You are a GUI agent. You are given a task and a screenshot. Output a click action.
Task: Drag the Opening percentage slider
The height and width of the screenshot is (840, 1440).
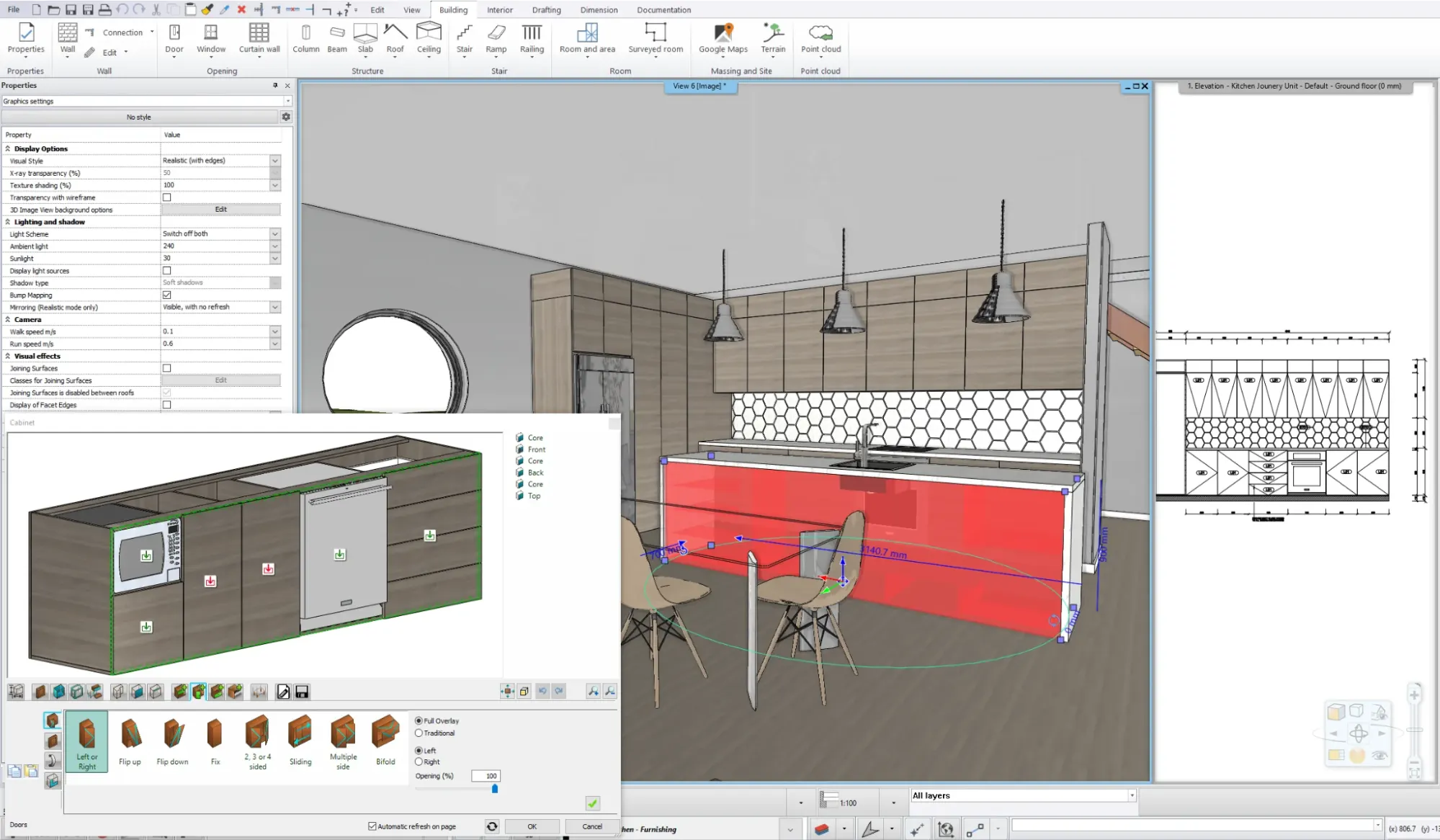pyautogui.click(x=495, y=788)
